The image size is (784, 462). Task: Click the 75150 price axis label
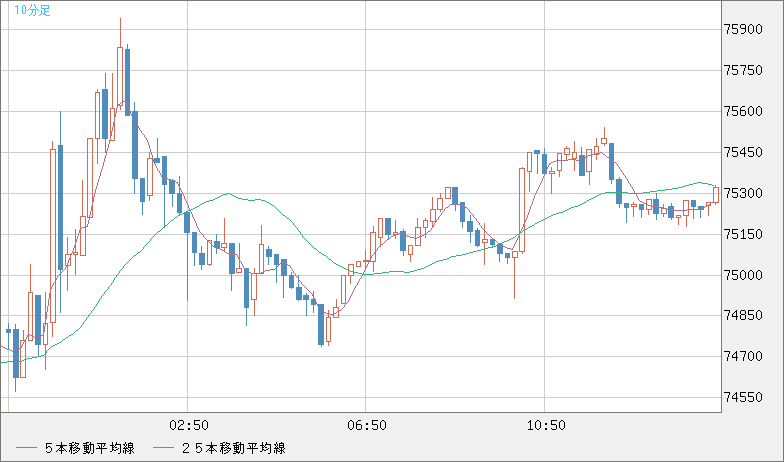click(x=743, y=234)
